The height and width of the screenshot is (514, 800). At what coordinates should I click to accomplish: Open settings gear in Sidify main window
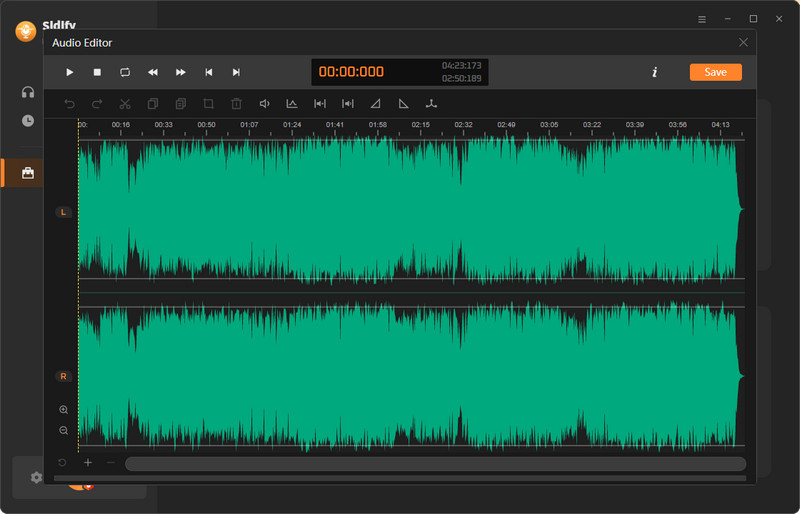(36, 478)
